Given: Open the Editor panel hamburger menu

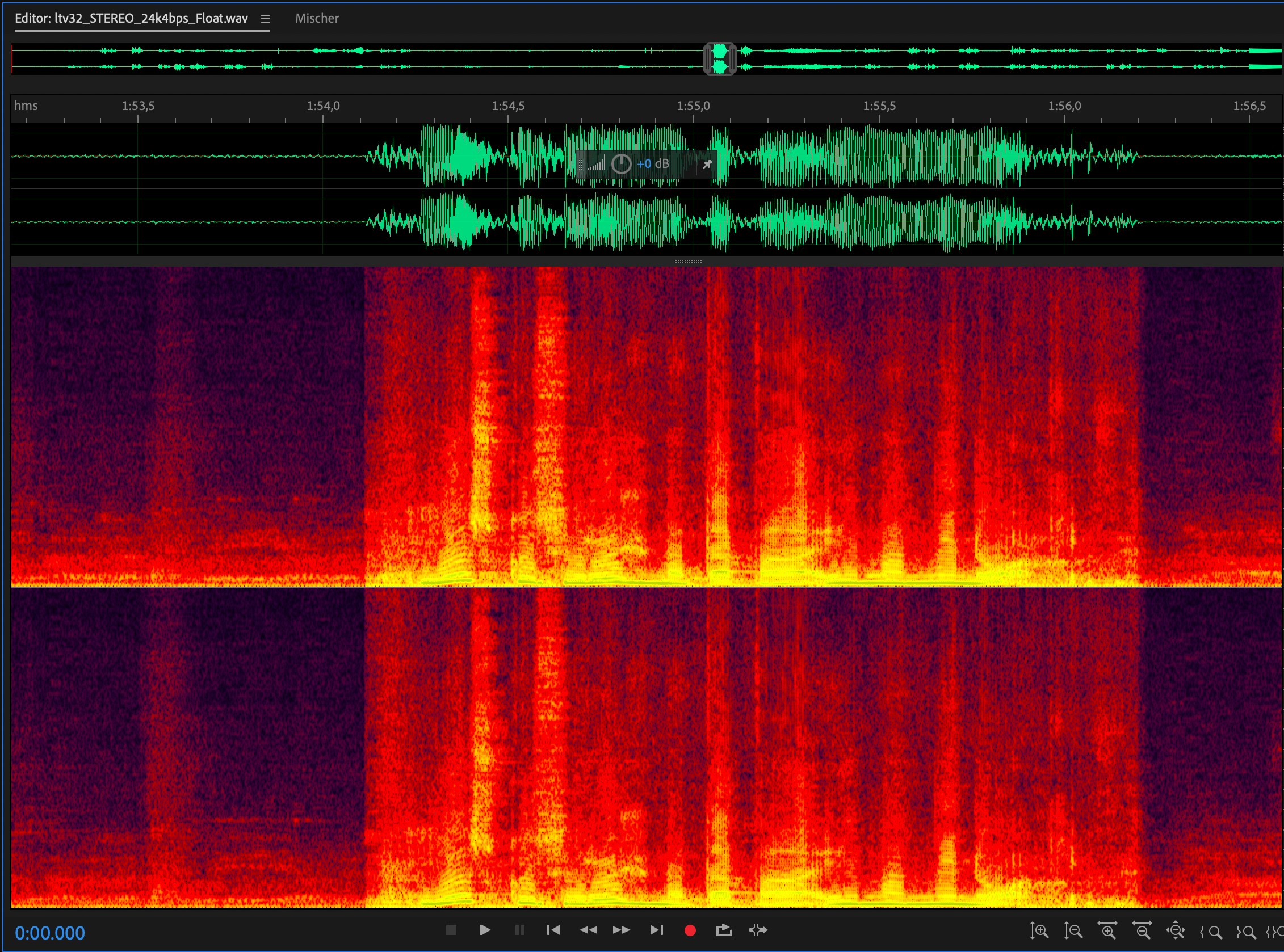Looking at the screenshot, I should pyautogui.click(x=265, y=19).
